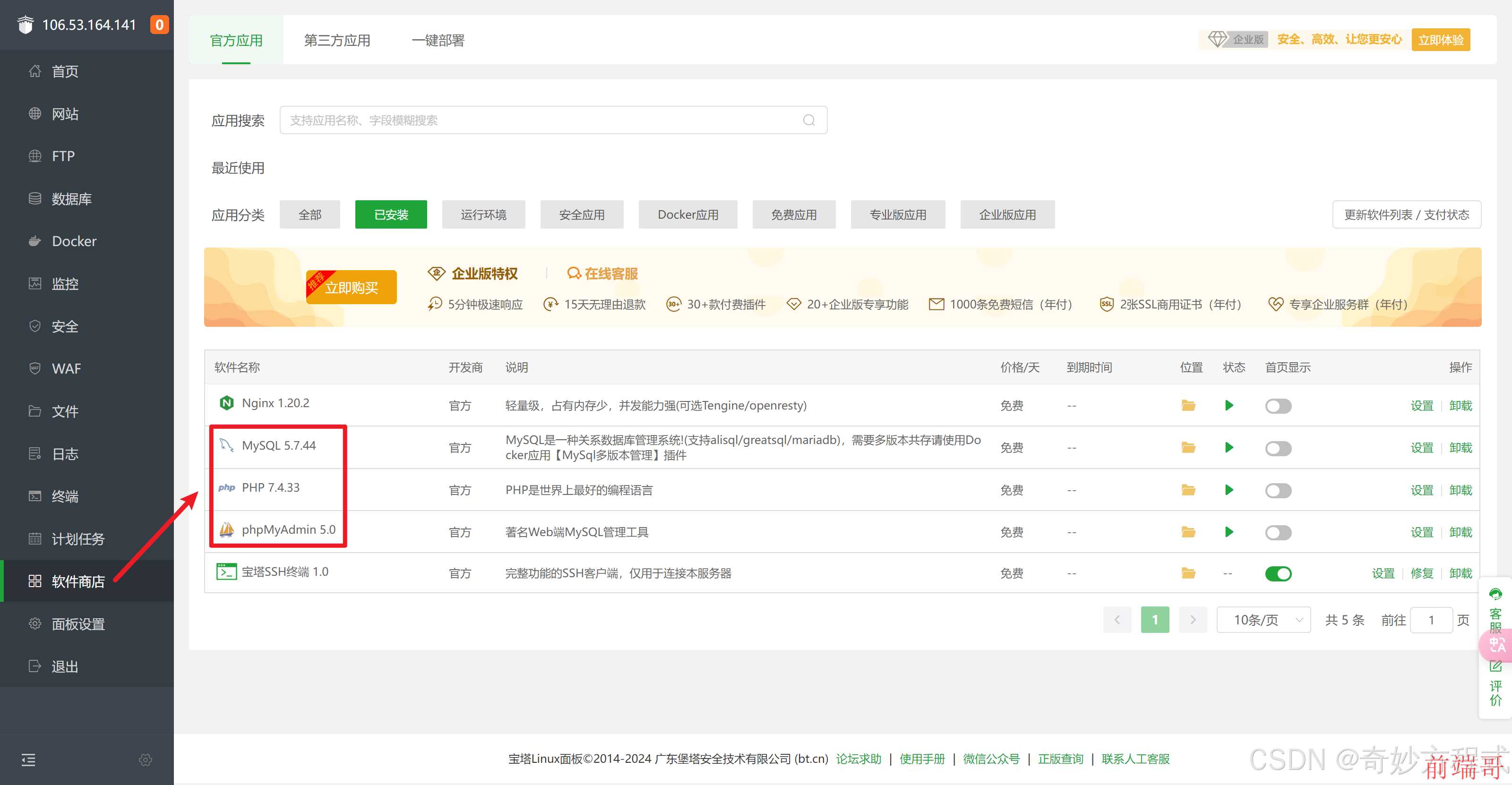Switch to 一键部署 tab

point(438,40)
